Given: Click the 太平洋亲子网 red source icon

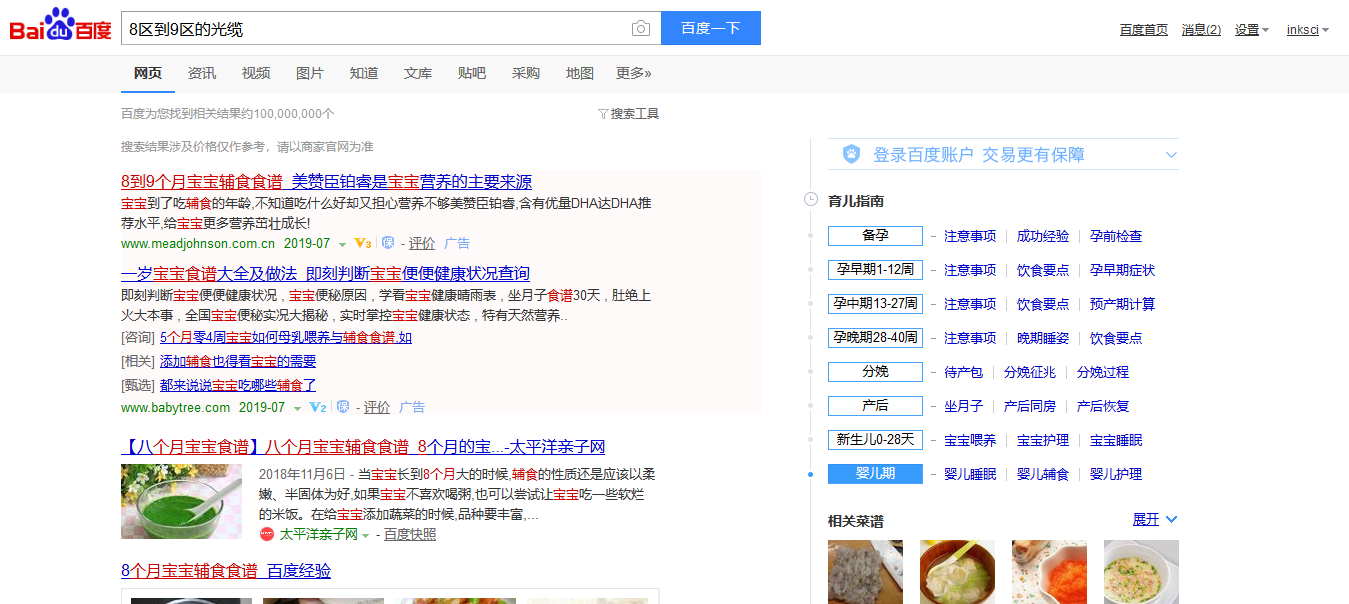Looking at the screenshot, I should (x=267, y=534).
